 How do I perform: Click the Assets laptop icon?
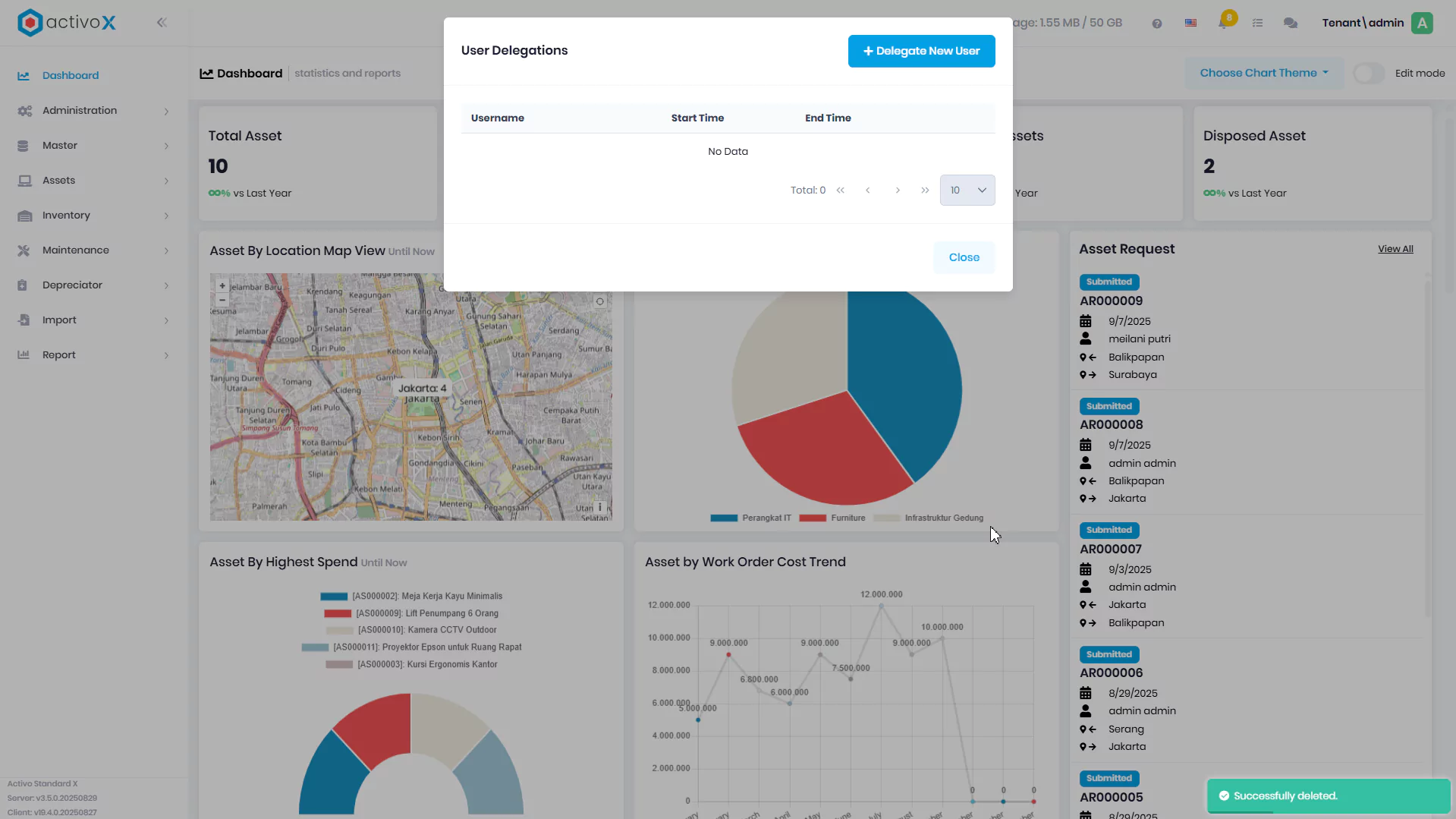[x=24, y=181]
